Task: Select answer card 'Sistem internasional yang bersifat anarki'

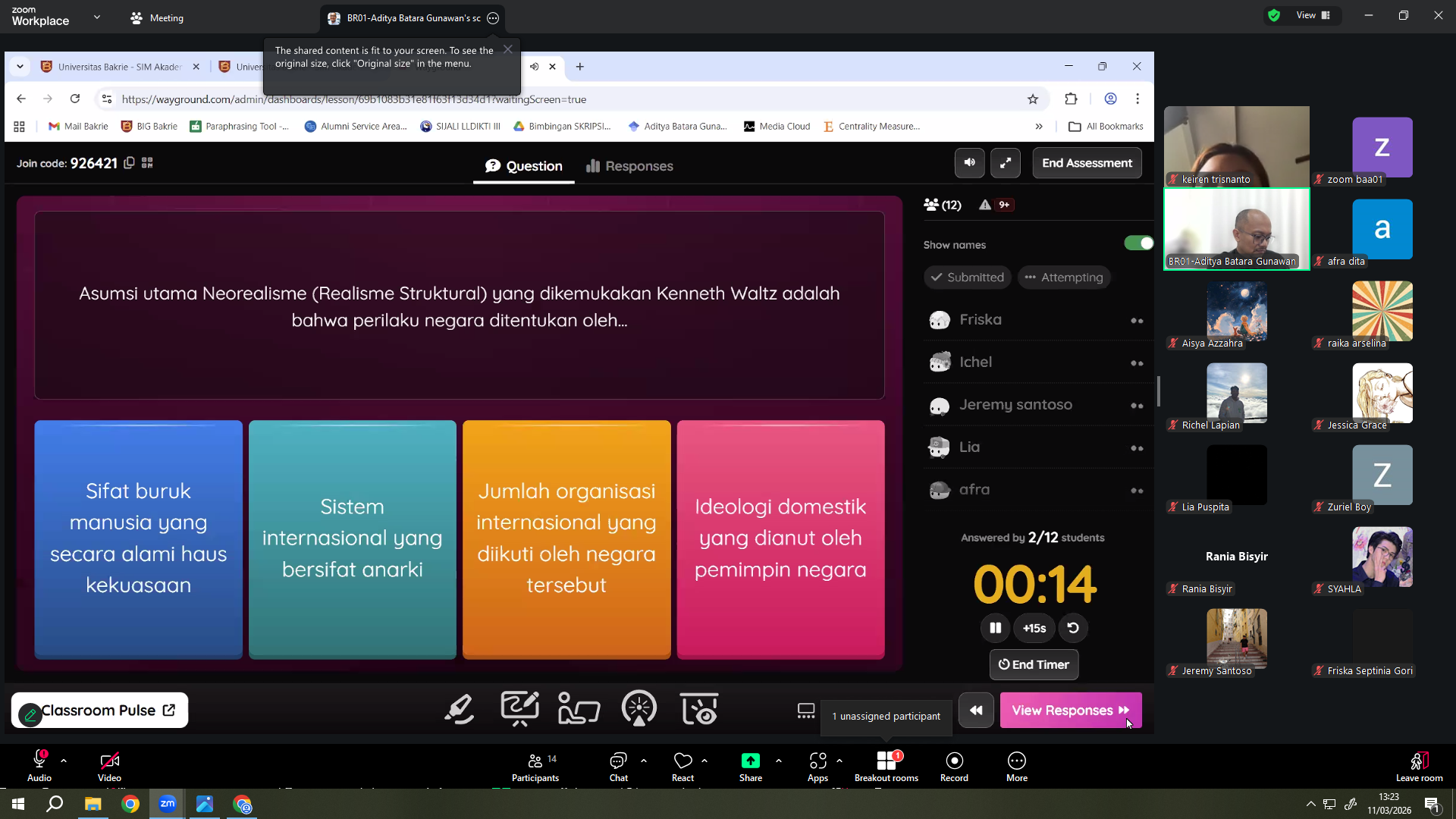Action: 353,539
